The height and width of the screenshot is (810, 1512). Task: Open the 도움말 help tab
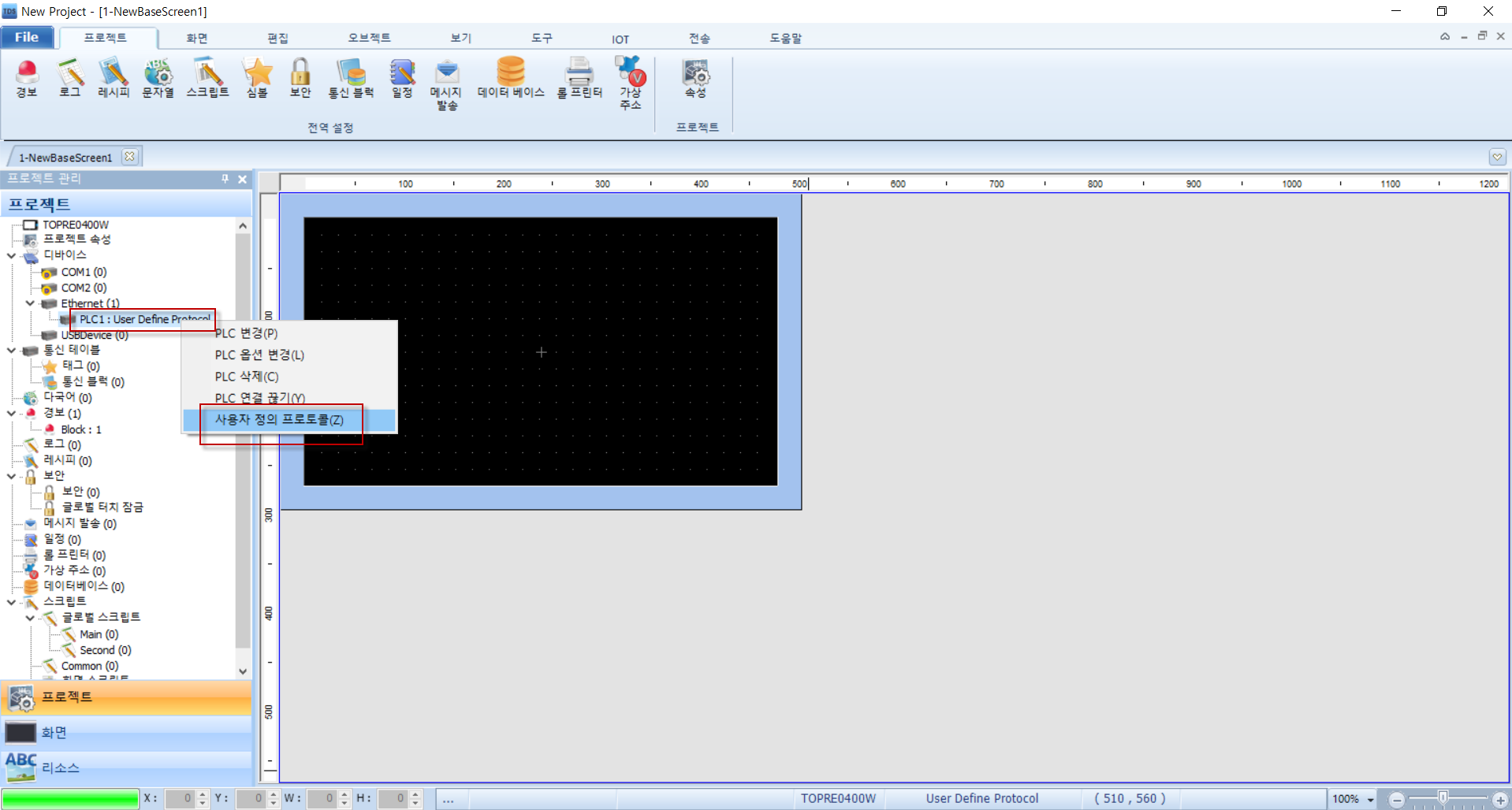coord(785,38)
